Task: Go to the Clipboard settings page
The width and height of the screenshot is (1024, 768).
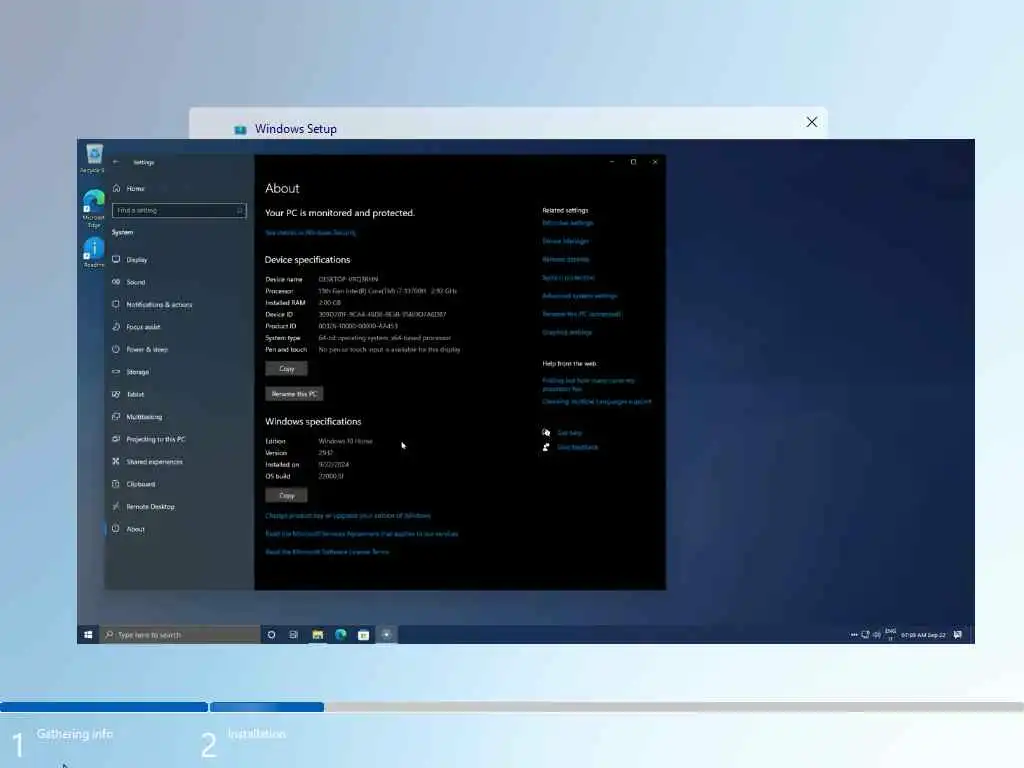Action: 140,484
